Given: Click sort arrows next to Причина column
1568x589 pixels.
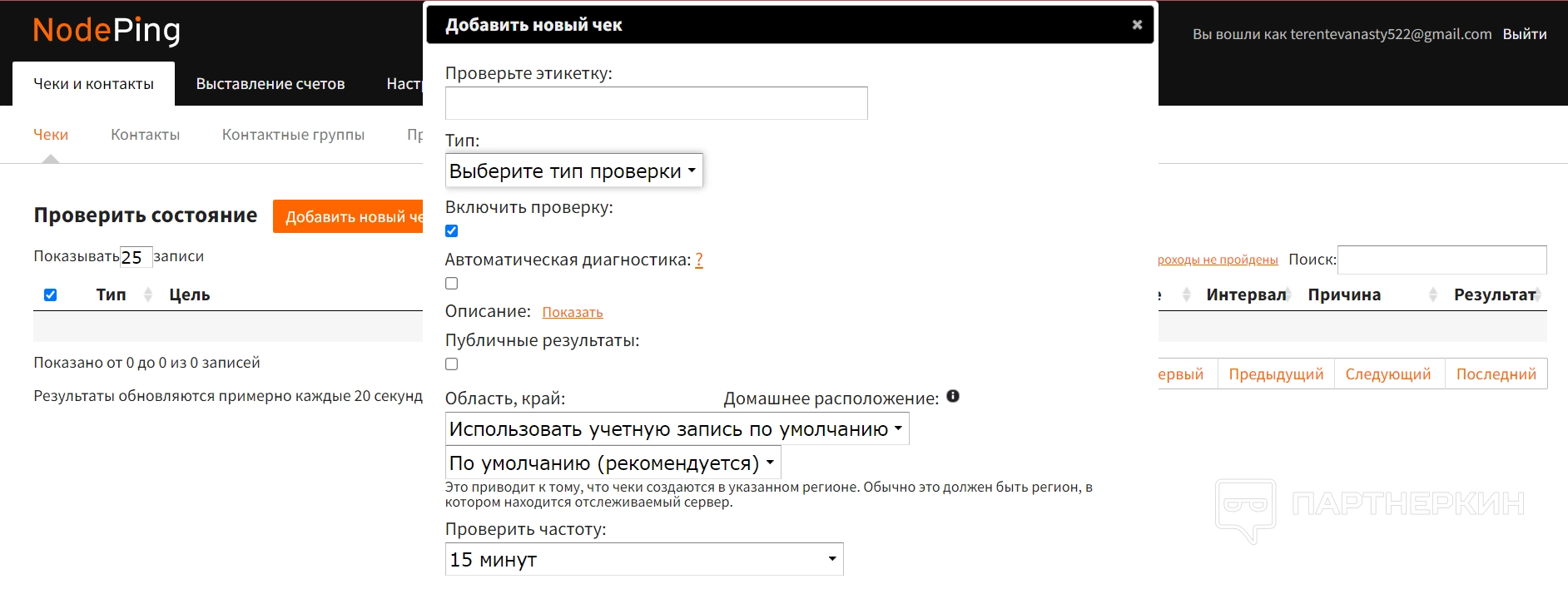Looking at the screenshot, I should pos(1433,294).
